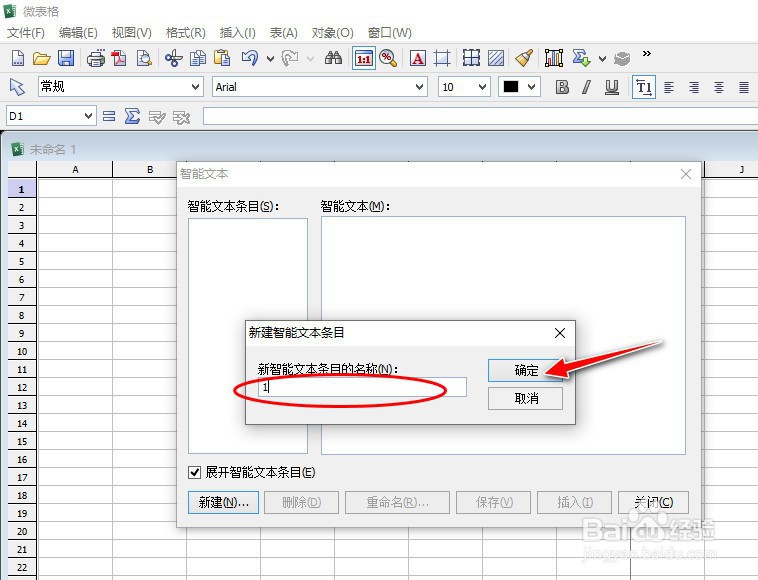The height and width of the screenshot is (580, 758).
Task: Click 取消 in new entry dialog
Action: (525, 398)
